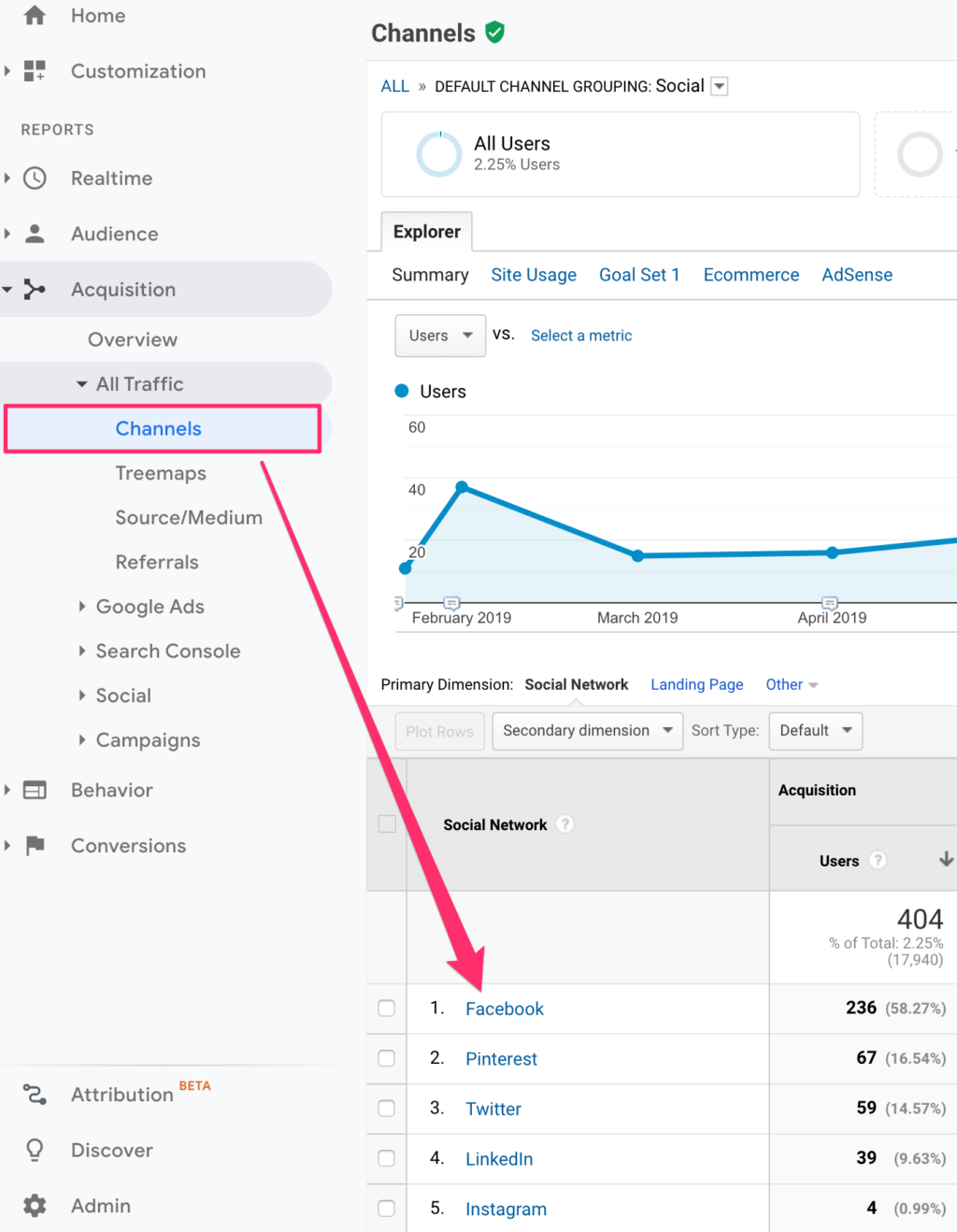Click the Discover lightbulb icon
The image size is (957, 1232).
point(35,1150)
